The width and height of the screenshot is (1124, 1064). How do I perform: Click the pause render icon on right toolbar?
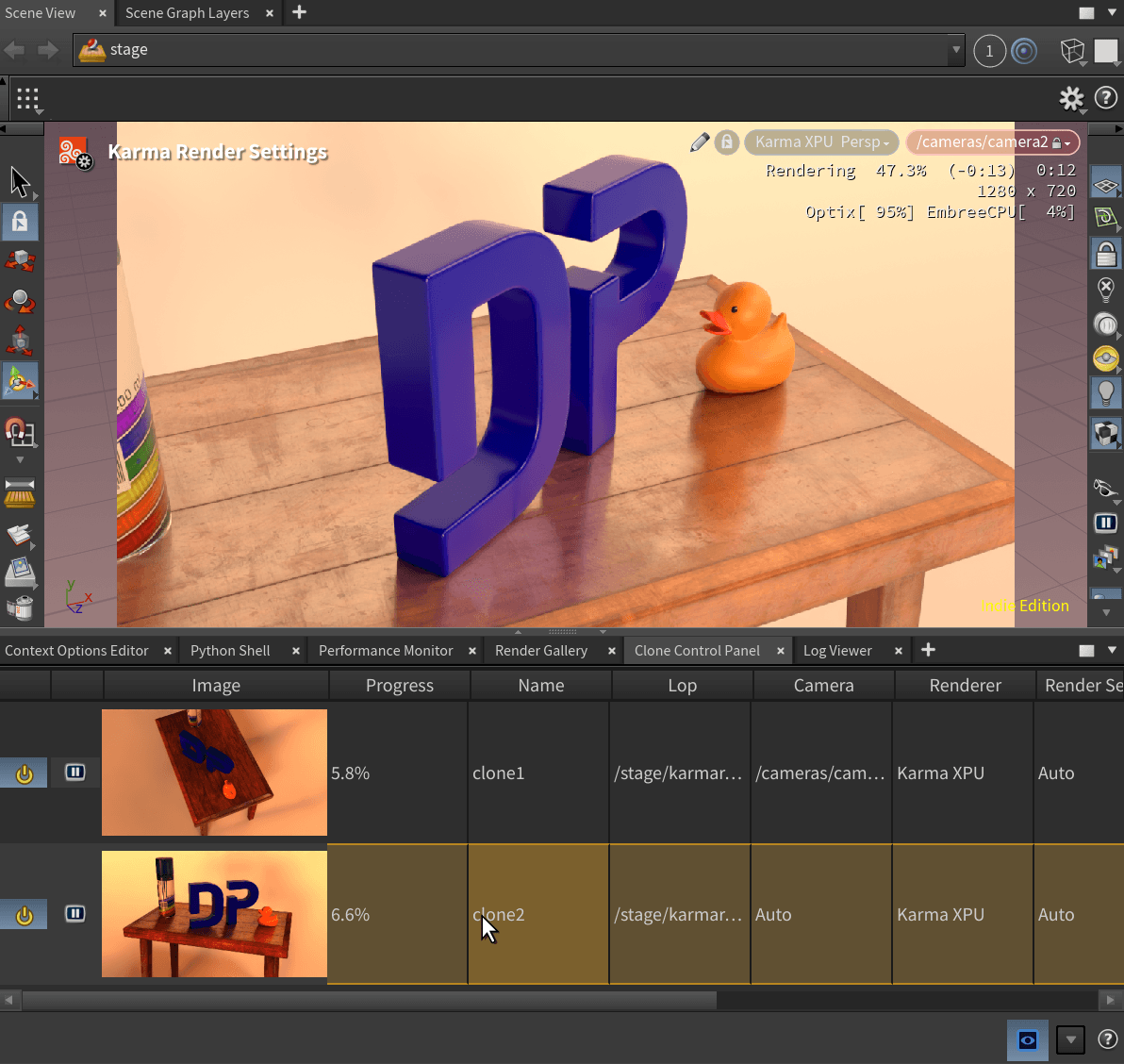point(1106,523)
